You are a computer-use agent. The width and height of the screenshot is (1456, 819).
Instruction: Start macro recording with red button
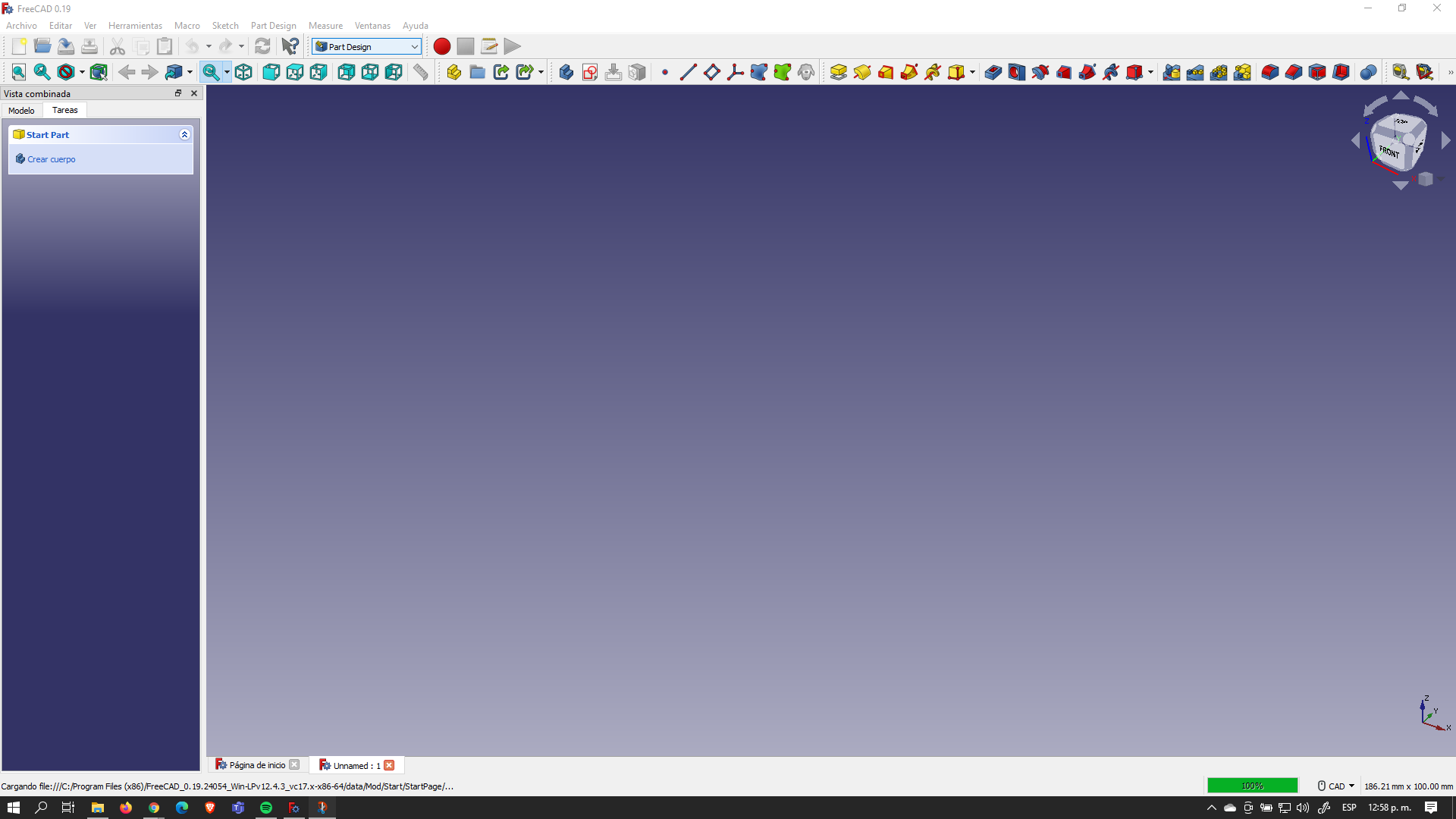[441, 46]
